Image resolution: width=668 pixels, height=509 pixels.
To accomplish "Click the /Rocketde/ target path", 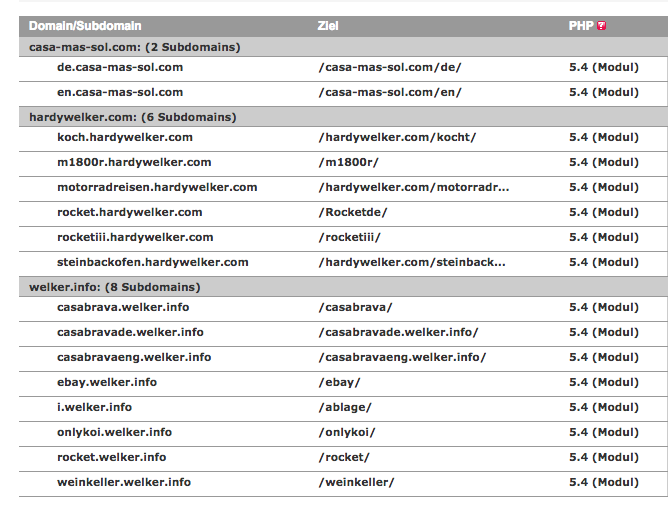I will pos(353,212).
